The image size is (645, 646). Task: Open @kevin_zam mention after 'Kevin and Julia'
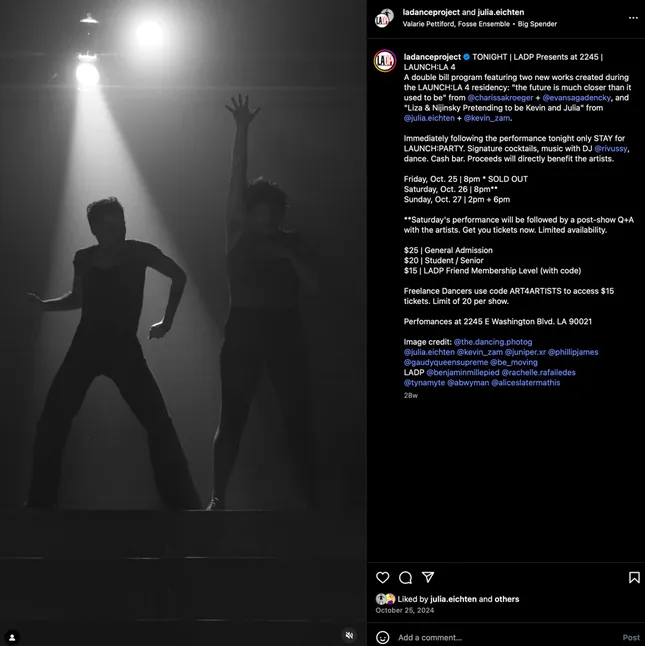[487, 118]
